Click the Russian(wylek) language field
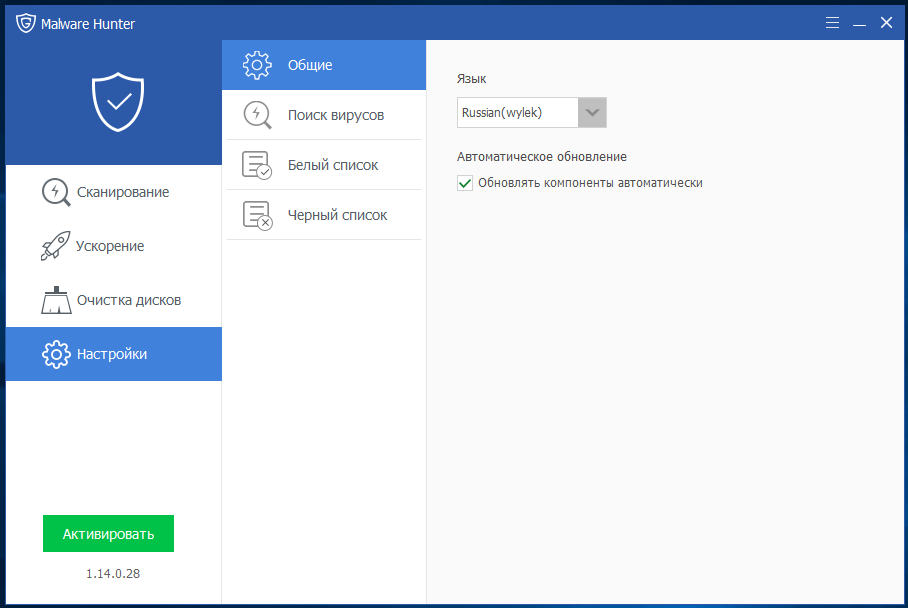 [x=518, y=112]
